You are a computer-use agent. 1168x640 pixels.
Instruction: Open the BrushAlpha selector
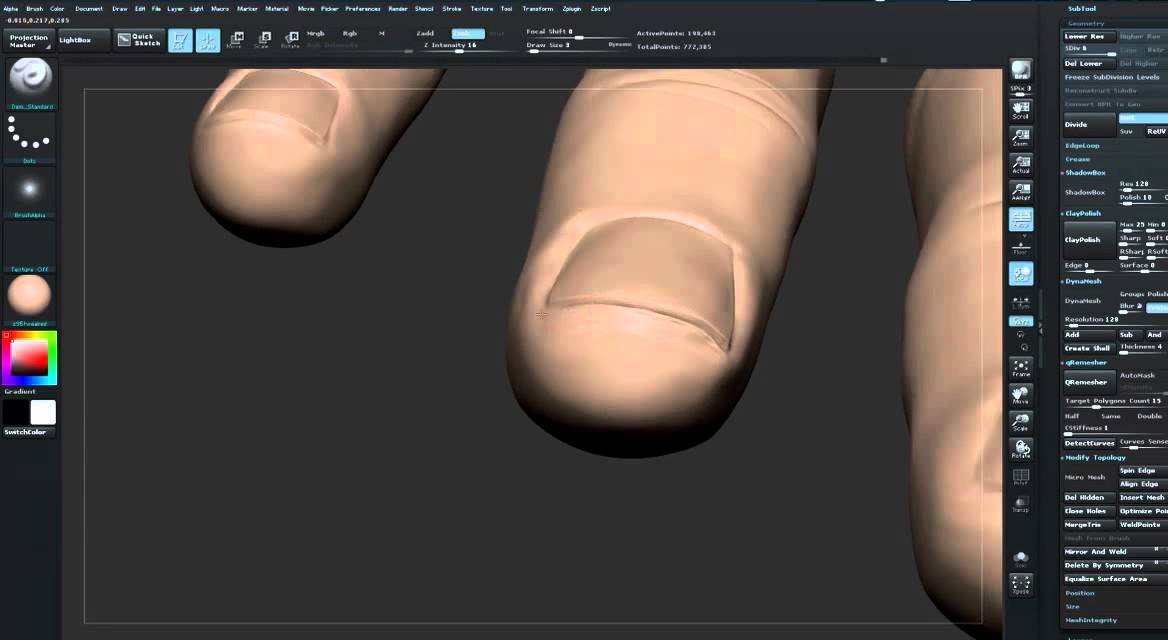[30, 191]
